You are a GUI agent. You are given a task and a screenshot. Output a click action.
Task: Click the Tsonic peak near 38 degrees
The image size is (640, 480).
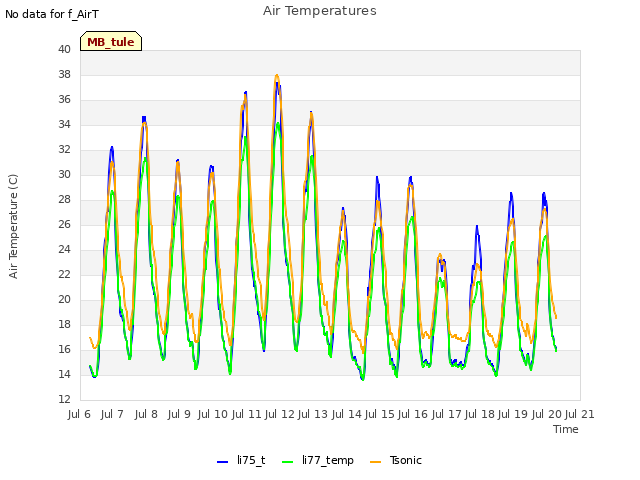click(x=277, y=76)
